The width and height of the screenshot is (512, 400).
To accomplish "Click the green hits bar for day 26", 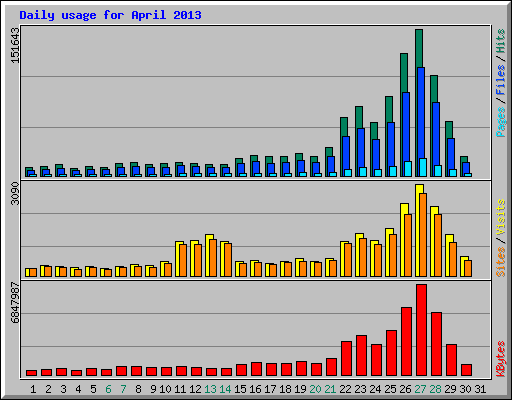I will pos(404,73).
